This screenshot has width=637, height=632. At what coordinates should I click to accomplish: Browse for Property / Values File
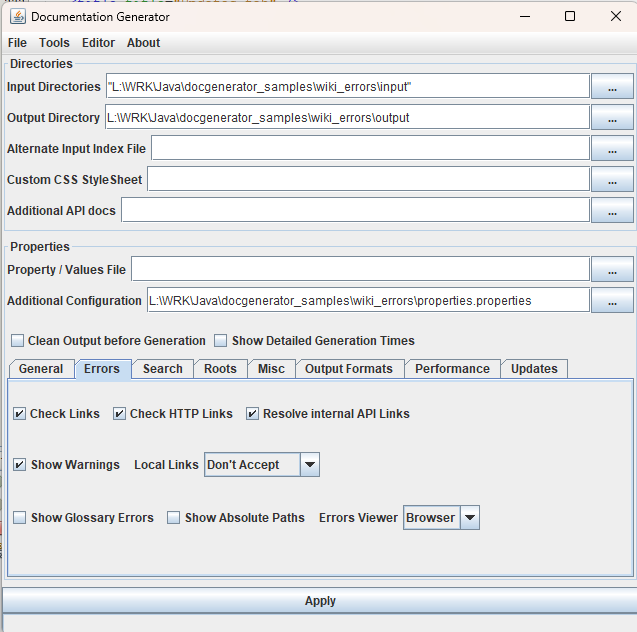612,269
